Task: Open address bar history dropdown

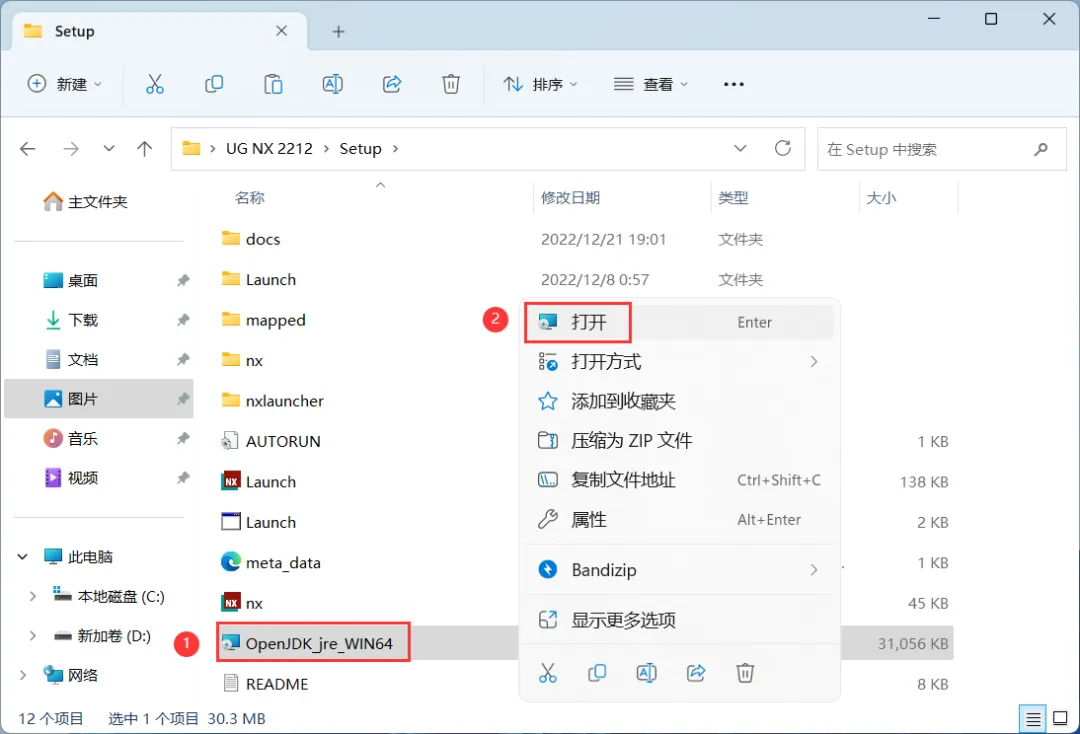Action: (x=740, y=148)
